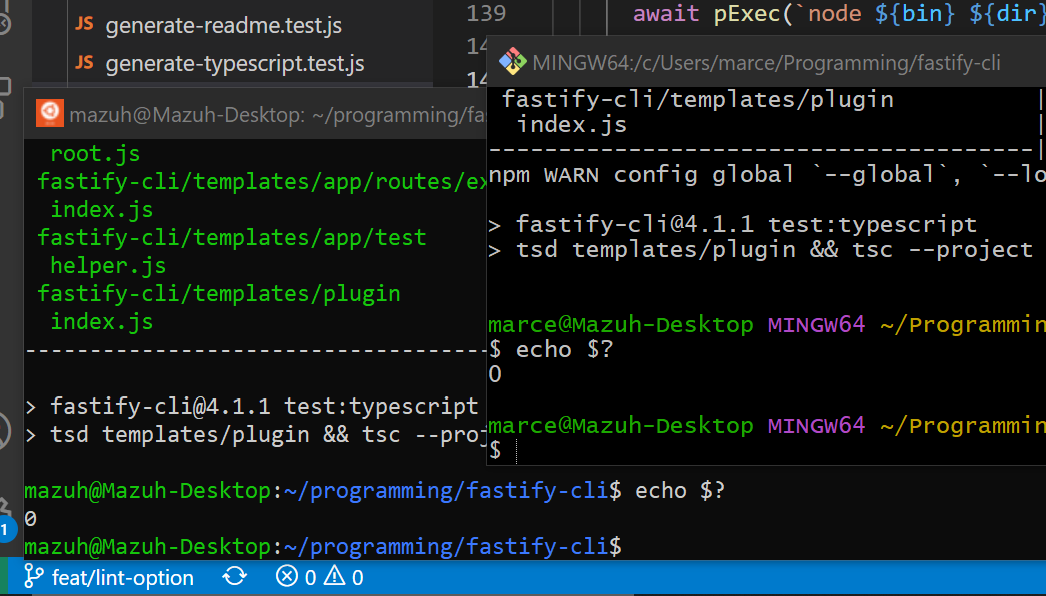The height and width of the screenshot is (596, 1046).
Task: Click 'helper.js' in the Ubuntu terminal output
Action: tap(108, 266)
